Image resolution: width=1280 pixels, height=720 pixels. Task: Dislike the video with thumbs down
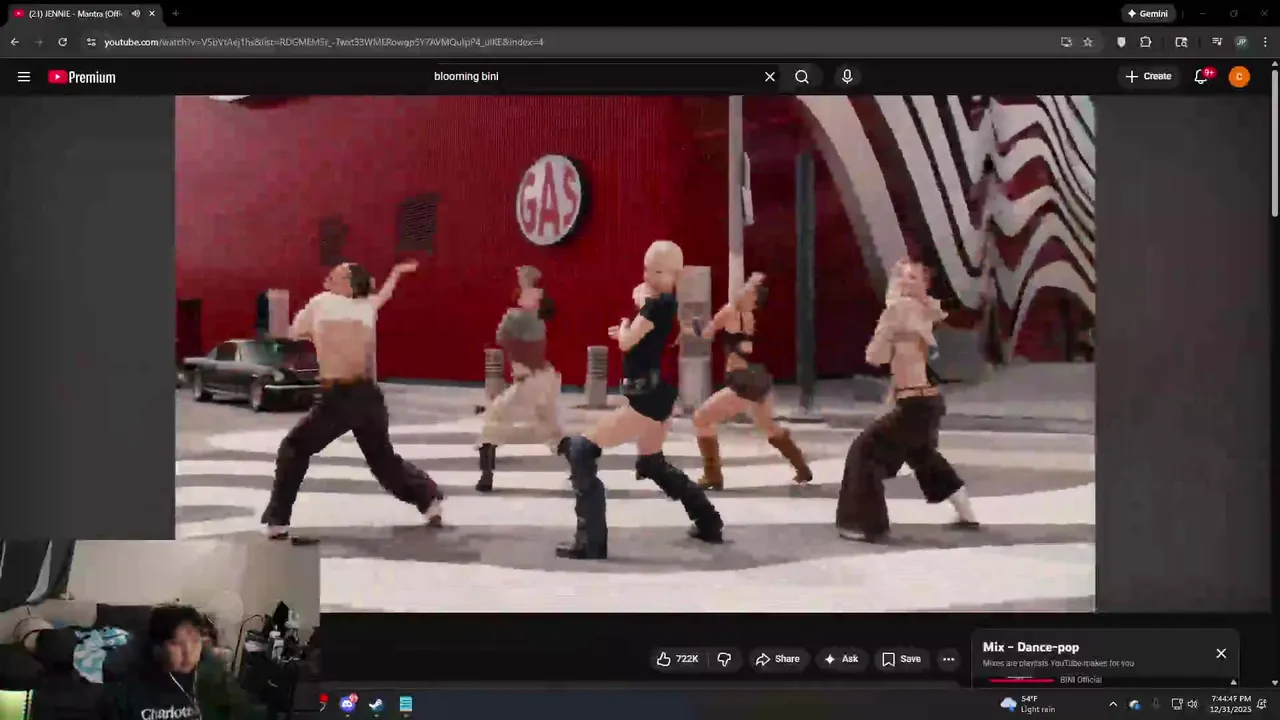click(x=724, y=659)
